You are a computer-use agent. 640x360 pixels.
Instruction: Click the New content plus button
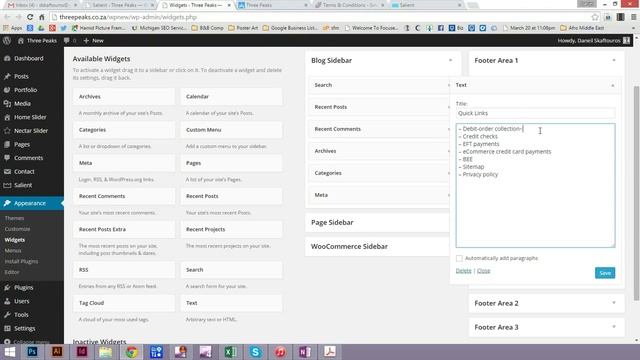tap(93, 40)
